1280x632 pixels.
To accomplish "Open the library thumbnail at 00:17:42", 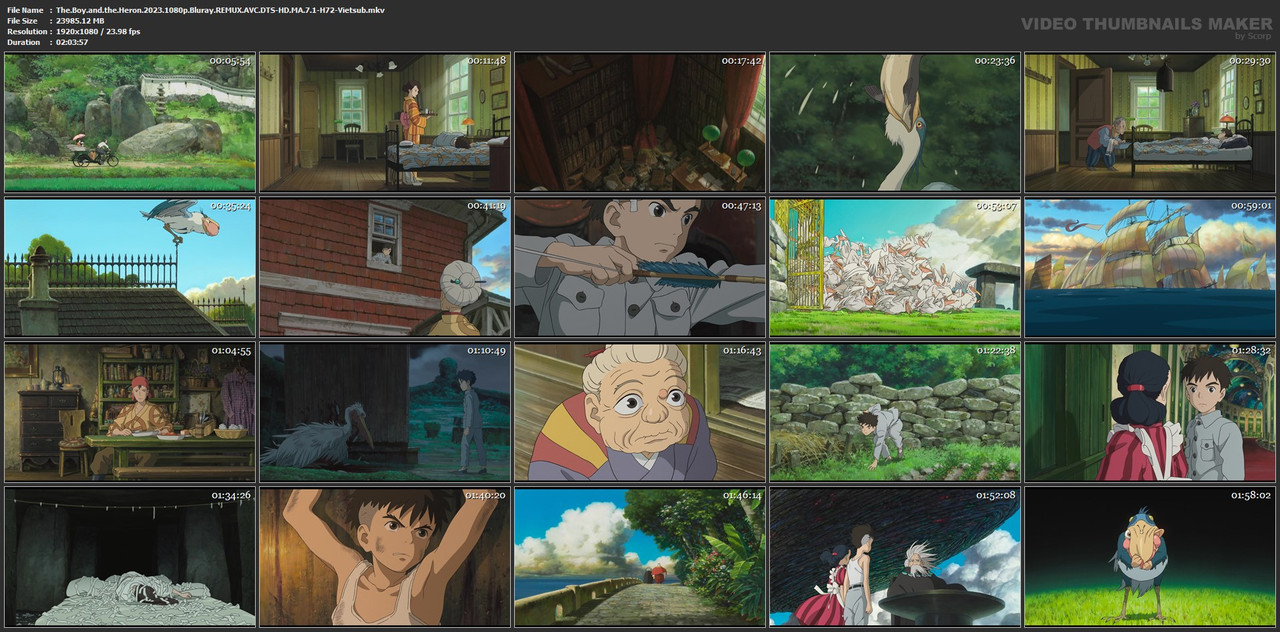I will 640,122.
